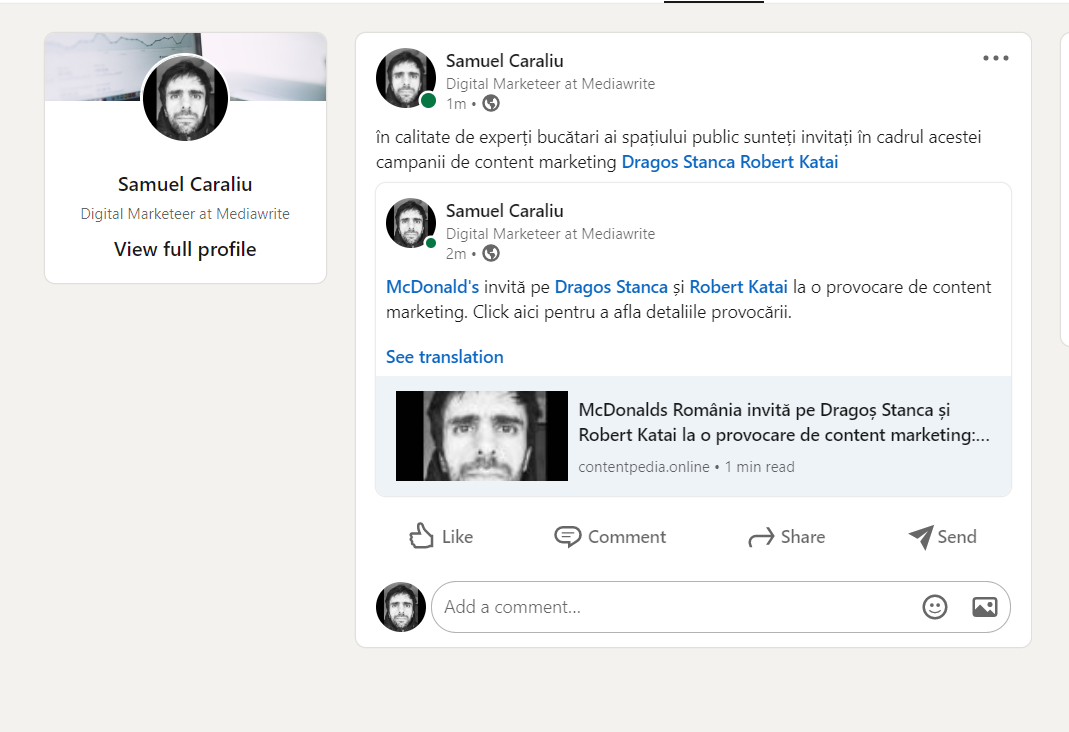Click the Comment button label
1069x732 pixels.
[627, 537]
